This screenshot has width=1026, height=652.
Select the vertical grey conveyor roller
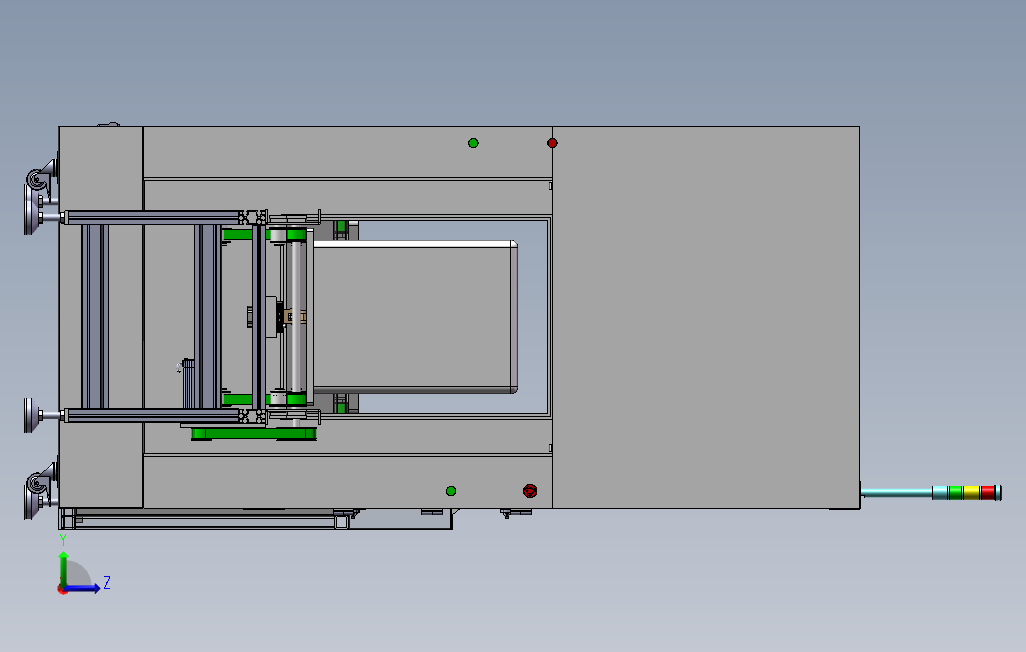(296, 317)
